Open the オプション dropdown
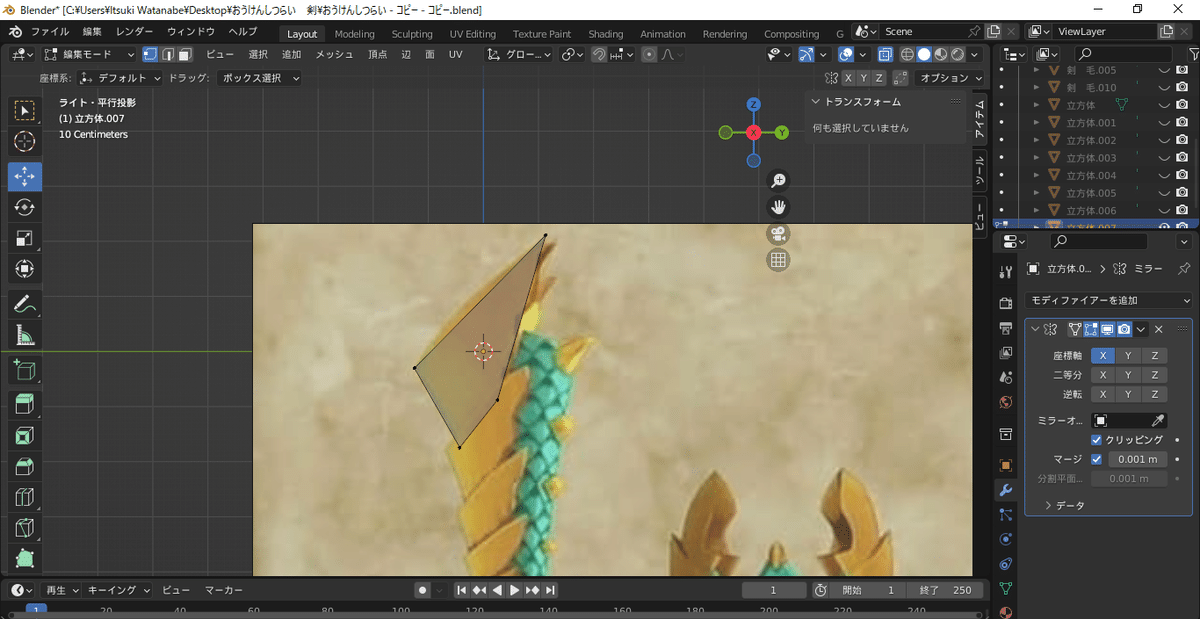1200x619 pixels. [950, 78]
